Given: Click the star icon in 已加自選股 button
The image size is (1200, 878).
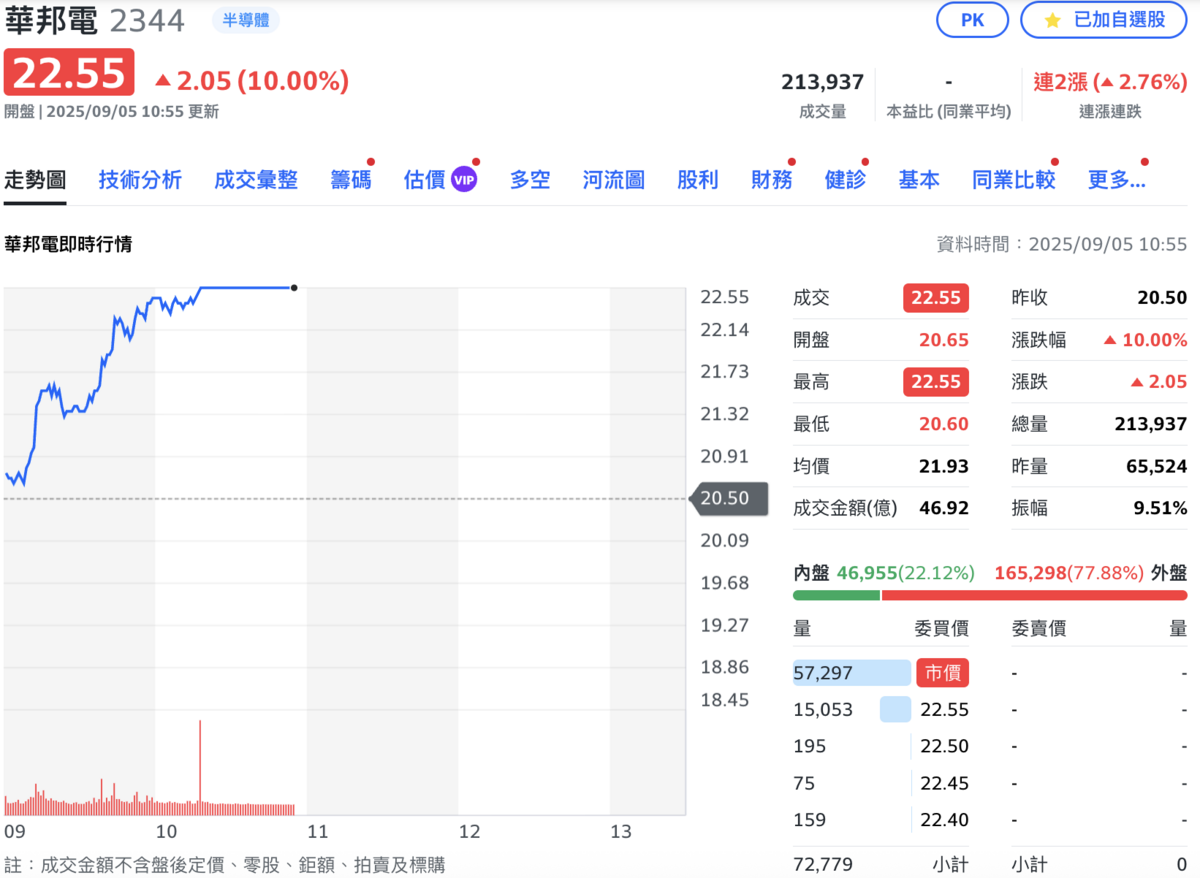Looking at the screenshot, I should (x=1052, y=20).
